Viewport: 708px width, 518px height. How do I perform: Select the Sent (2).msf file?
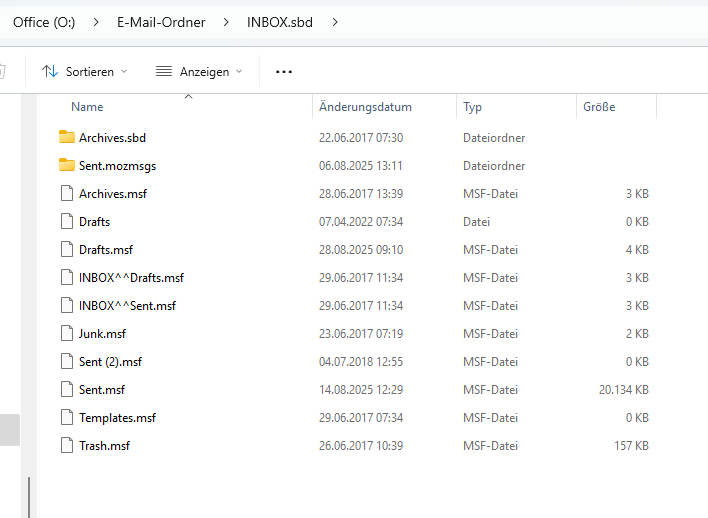[110, 361]
